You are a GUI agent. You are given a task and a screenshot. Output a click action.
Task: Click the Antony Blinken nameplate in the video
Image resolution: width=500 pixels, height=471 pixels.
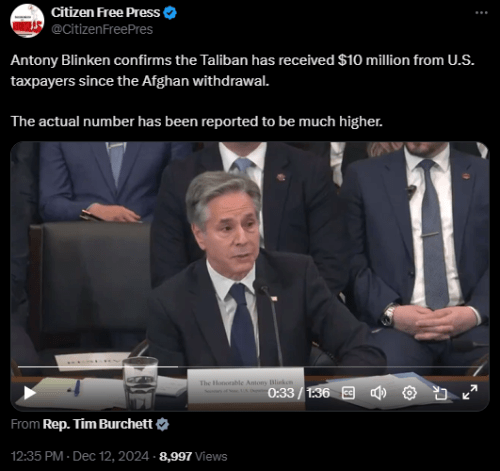point(246,387)
